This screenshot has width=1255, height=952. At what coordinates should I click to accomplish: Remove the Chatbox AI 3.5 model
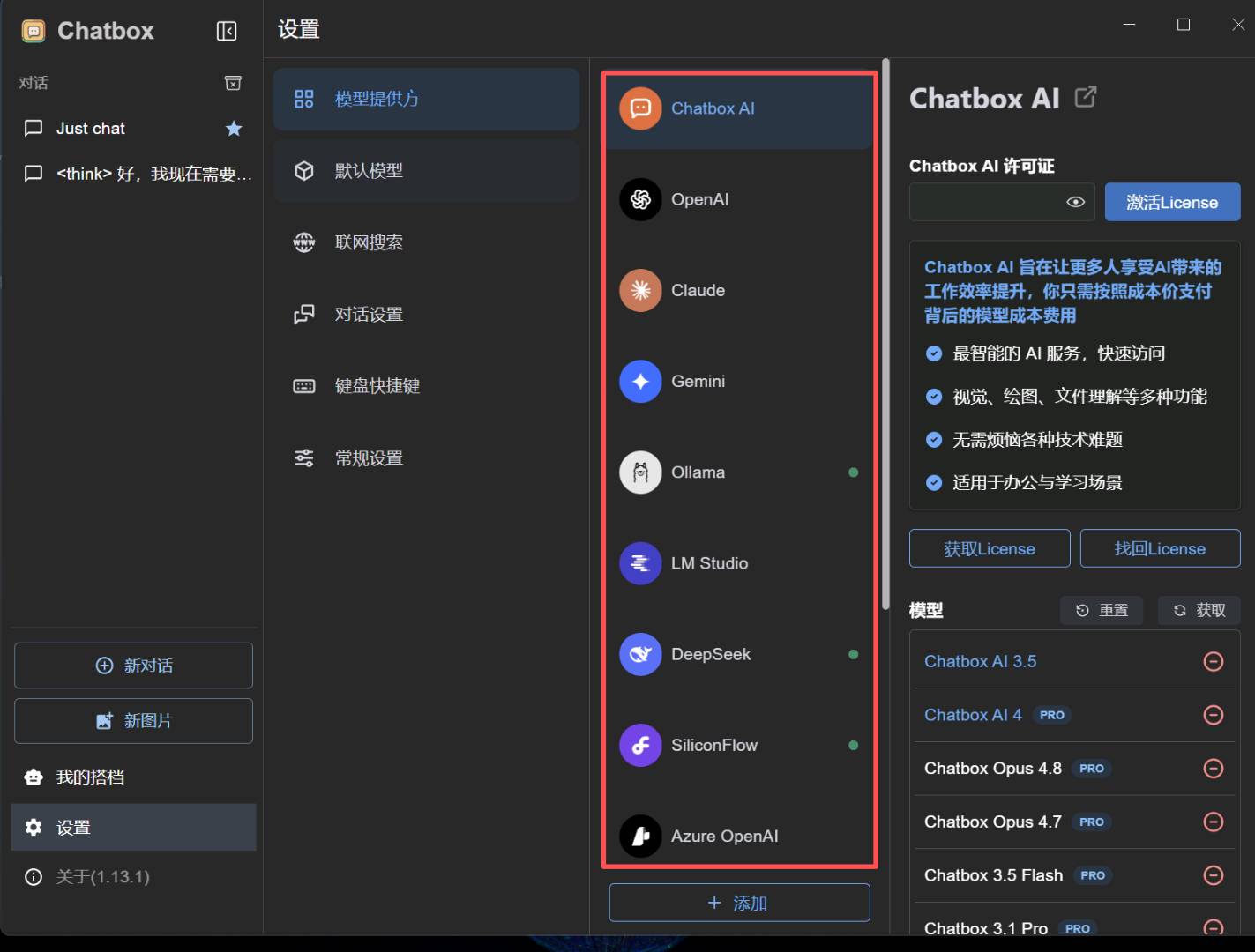1214,661
